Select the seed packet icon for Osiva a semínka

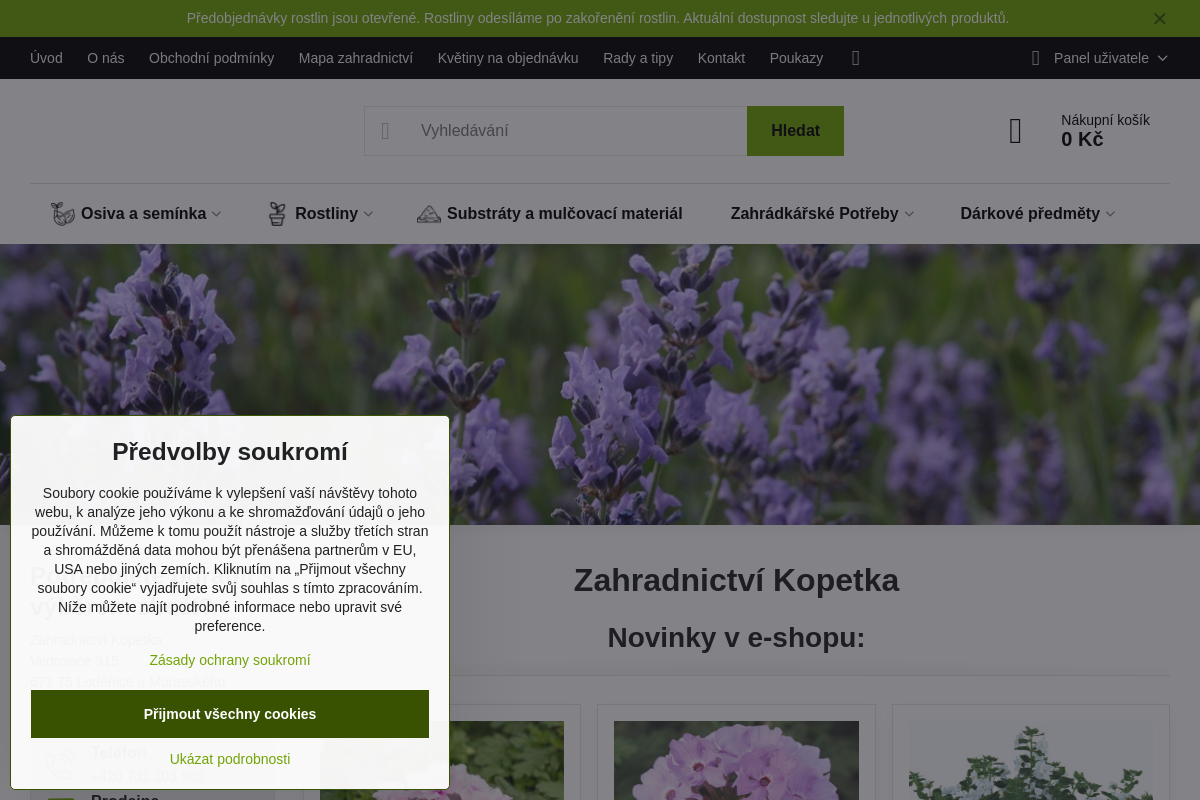point(61,213)
